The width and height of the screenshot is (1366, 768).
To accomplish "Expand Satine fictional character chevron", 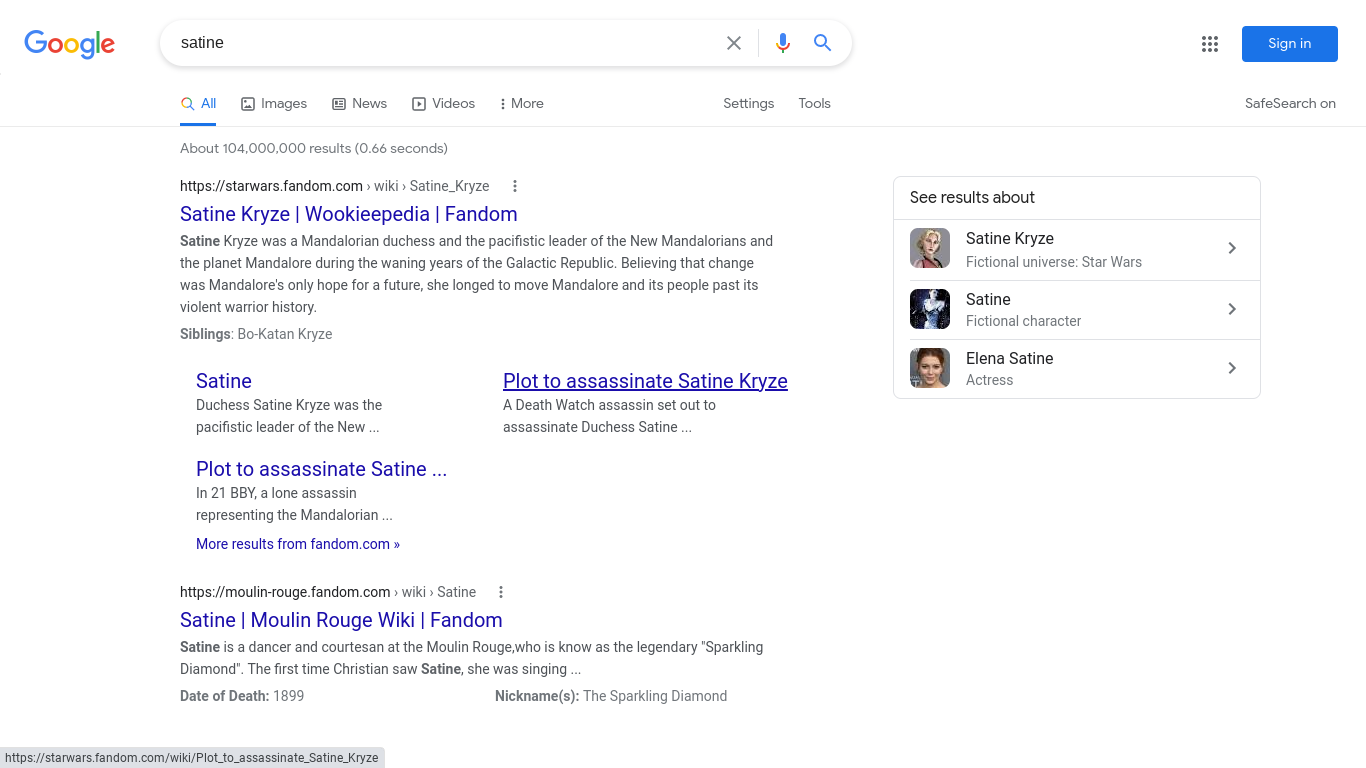I will (x=1232, y=309).
